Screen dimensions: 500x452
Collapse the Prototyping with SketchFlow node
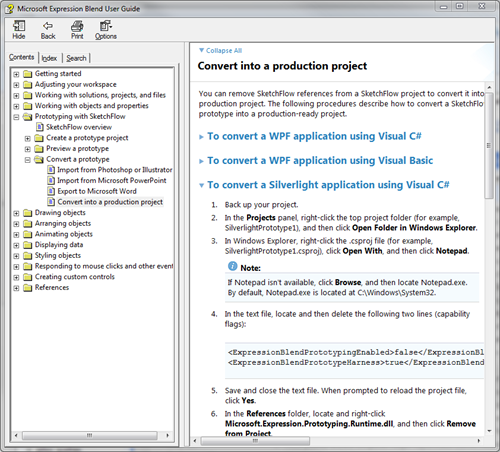tap(16, 117)
